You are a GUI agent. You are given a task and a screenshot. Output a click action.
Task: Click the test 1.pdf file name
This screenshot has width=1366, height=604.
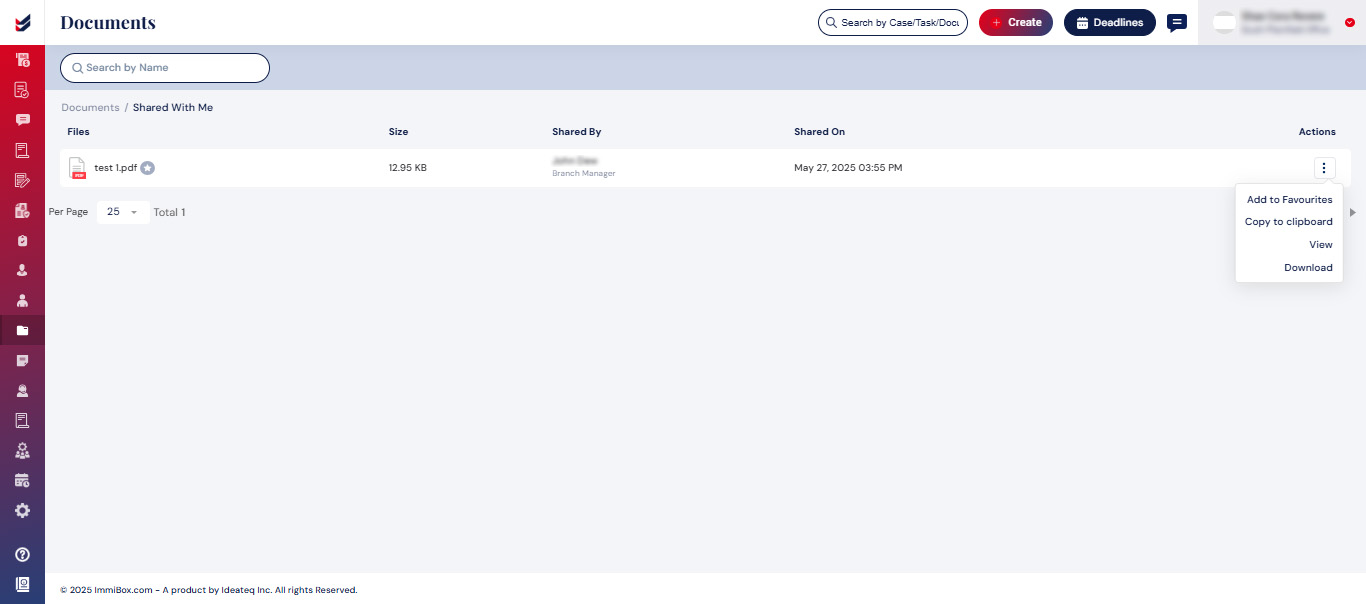(116, 168)
